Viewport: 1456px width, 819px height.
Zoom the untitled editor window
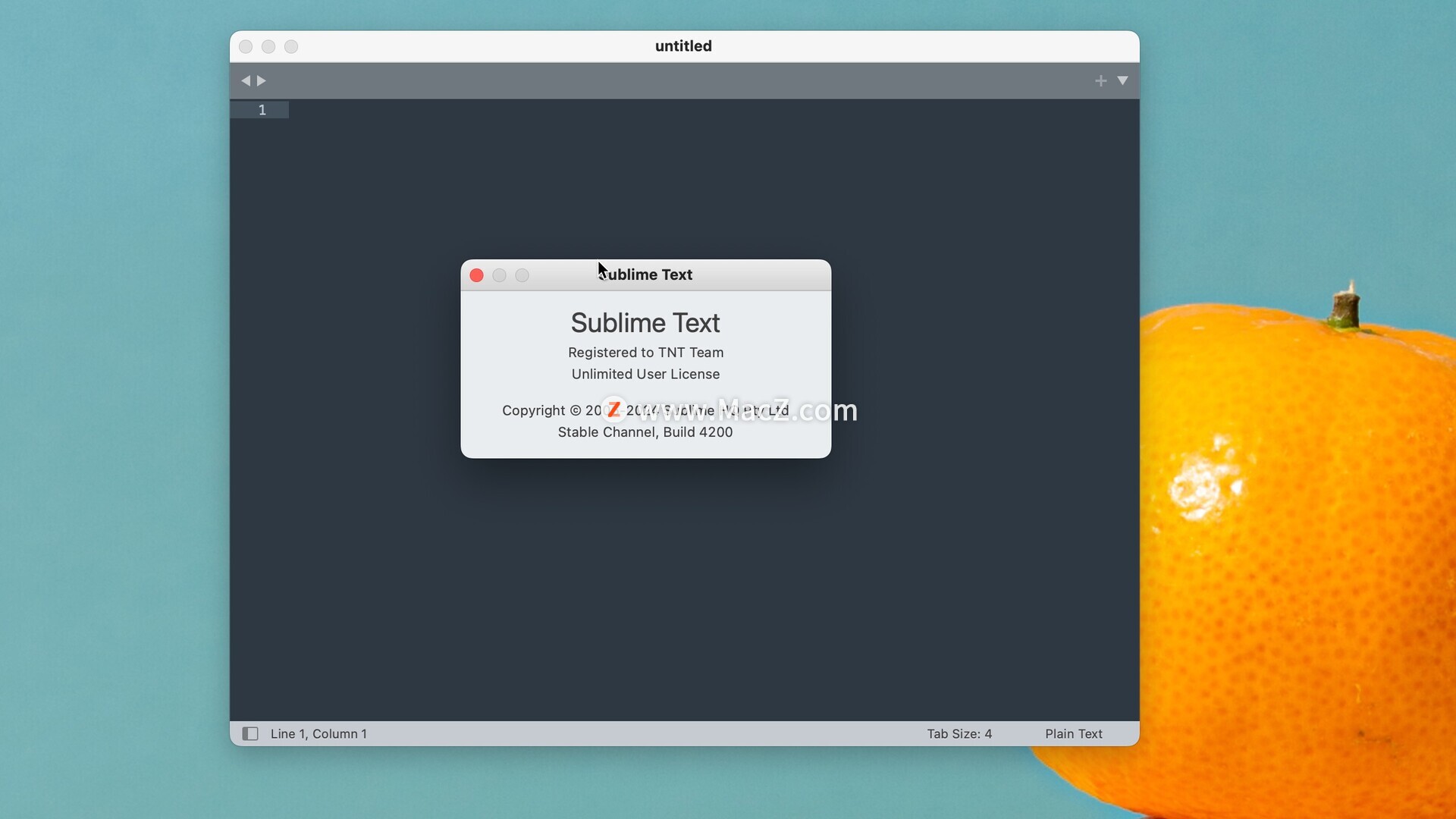pos(291,46)
